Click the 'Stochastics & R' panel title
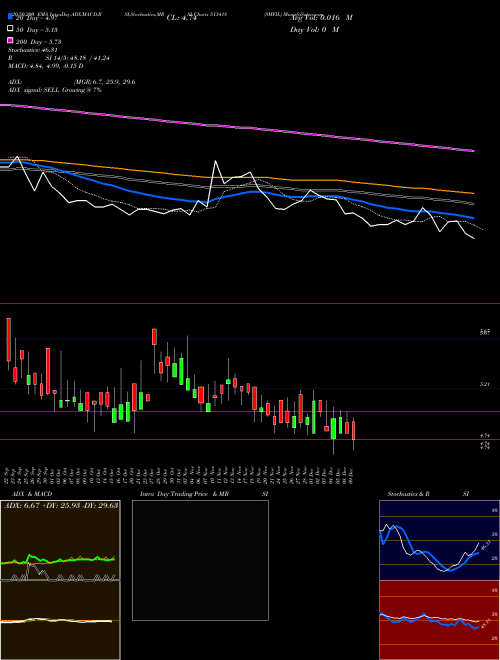500x660 pixels. pyautogui.click(x=409, y=494)
